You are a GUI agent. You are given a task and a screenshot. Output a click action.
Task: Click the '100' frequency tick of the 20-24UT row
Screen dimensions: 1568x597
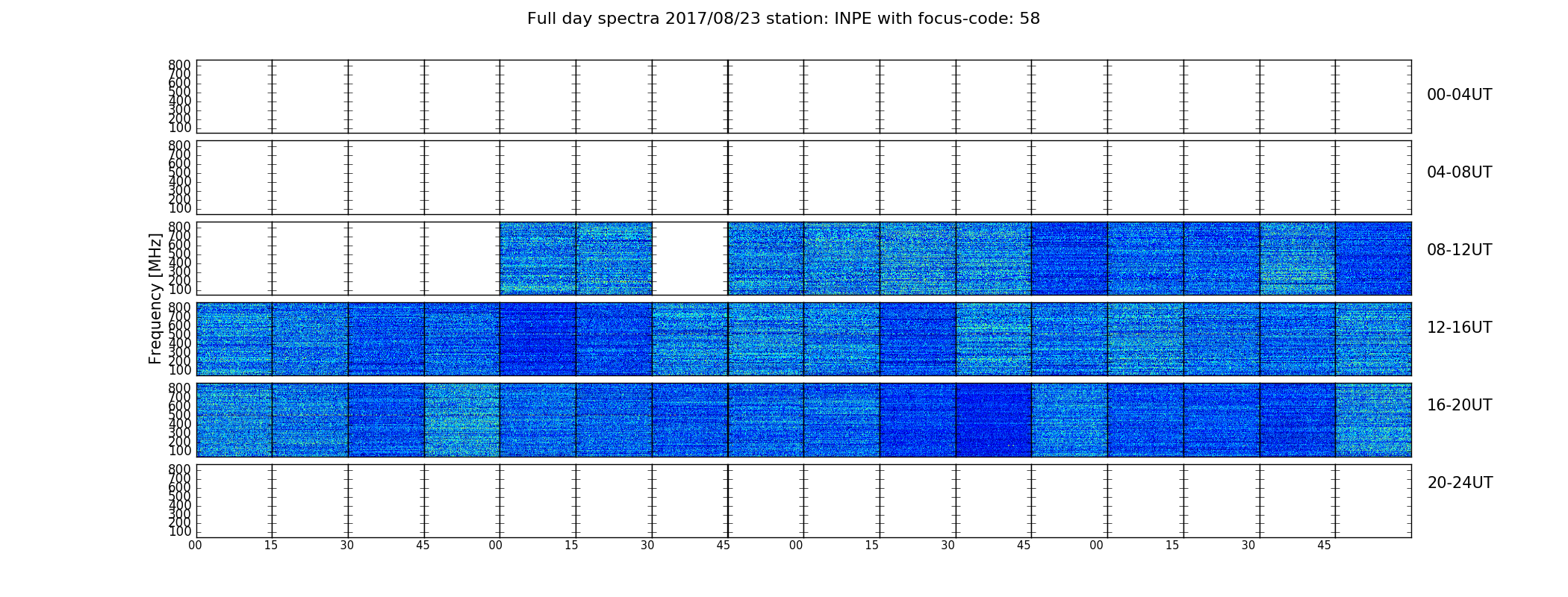(x=179, y=532)
